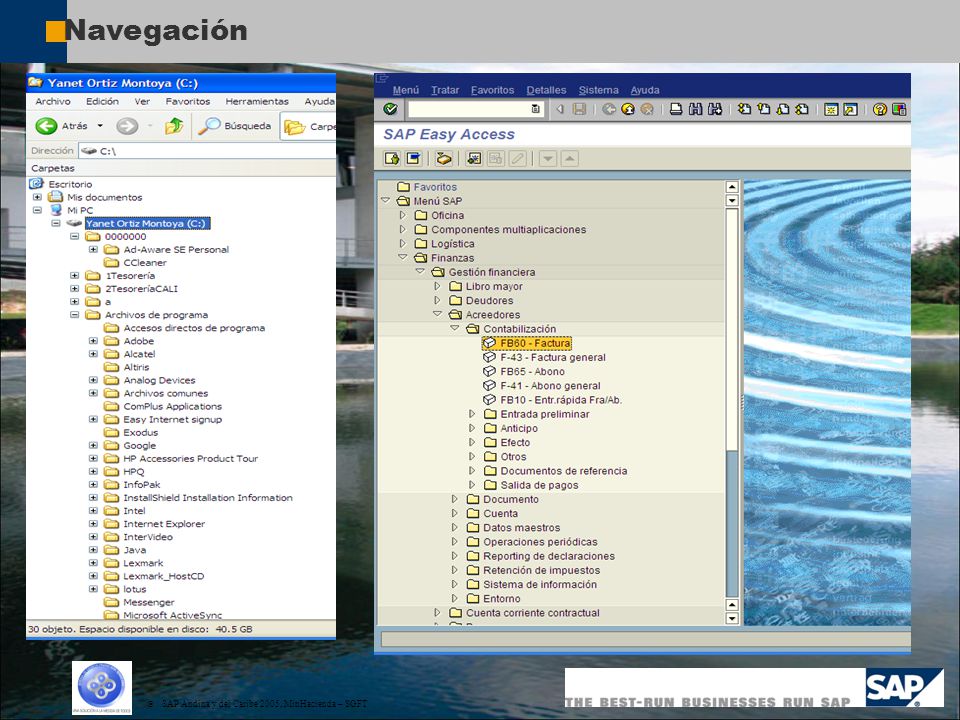This screenshot has width=960, height=720.
Task: Select Yanet Ortiz Montoya (C:) drive node
Action: (147, 223)
